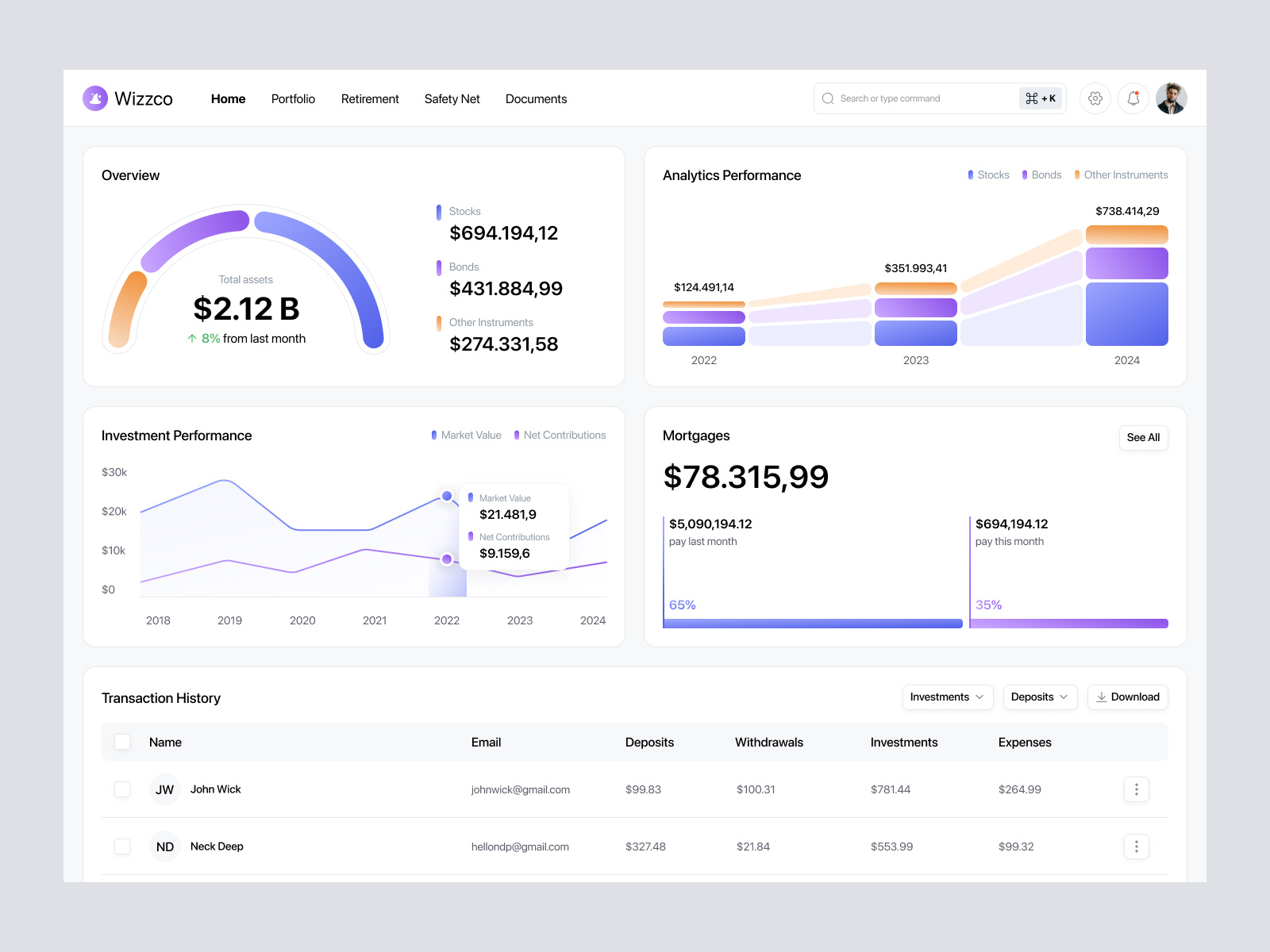
Task: Sort by the Expenses column header
Action: click(1025, 743)
